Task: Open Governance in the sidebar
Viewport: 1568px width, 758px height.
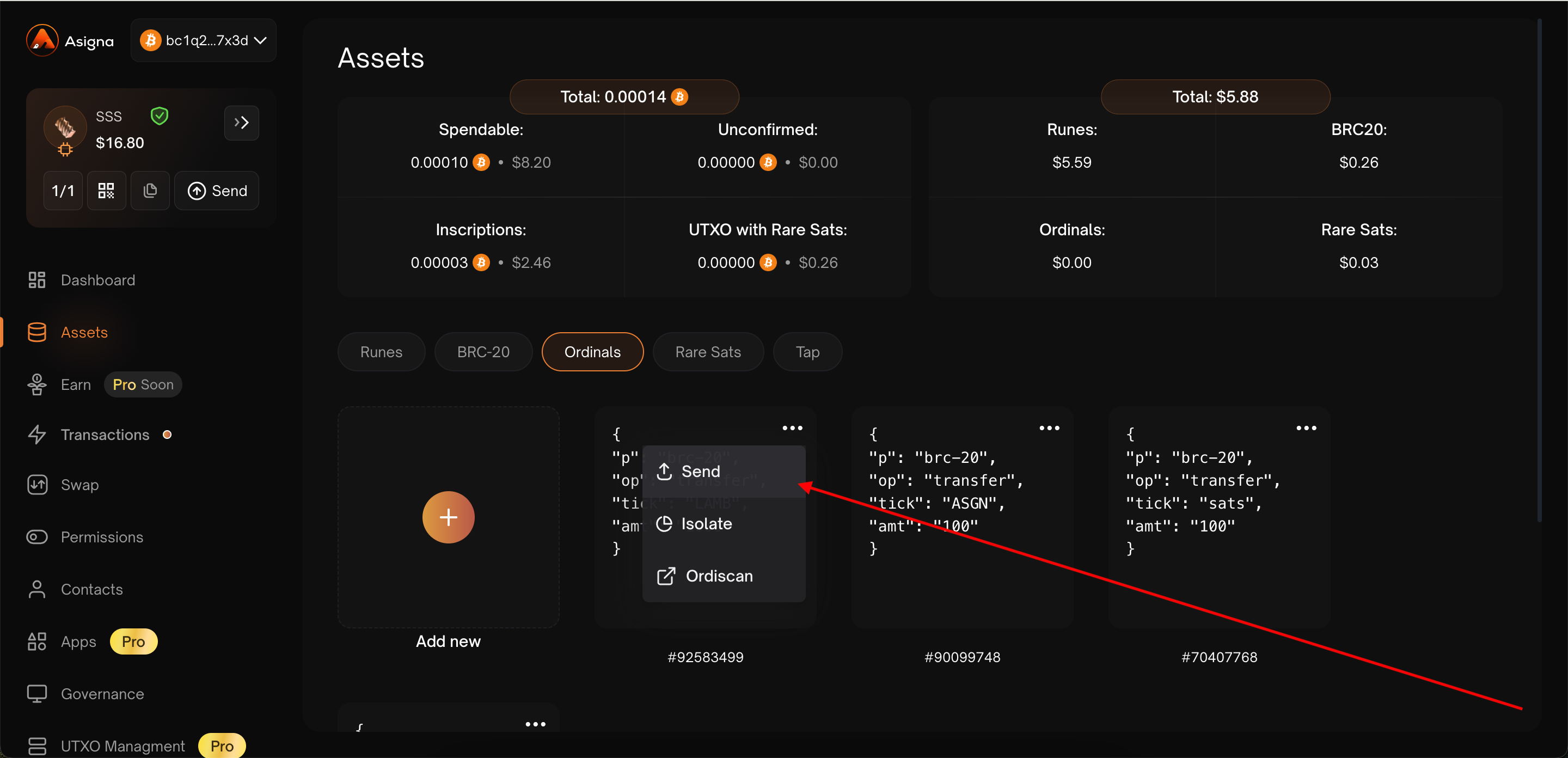Action: point(102,694)
